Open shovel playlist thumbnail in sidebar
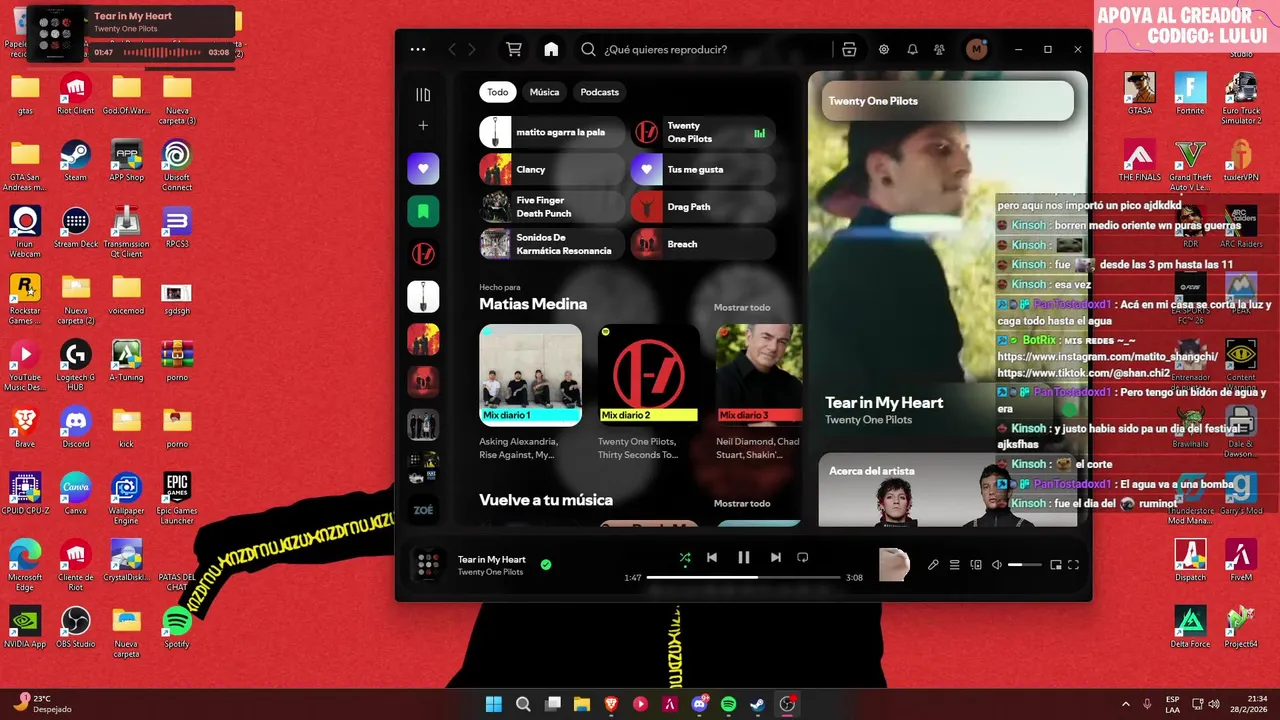 click(423, 297)
